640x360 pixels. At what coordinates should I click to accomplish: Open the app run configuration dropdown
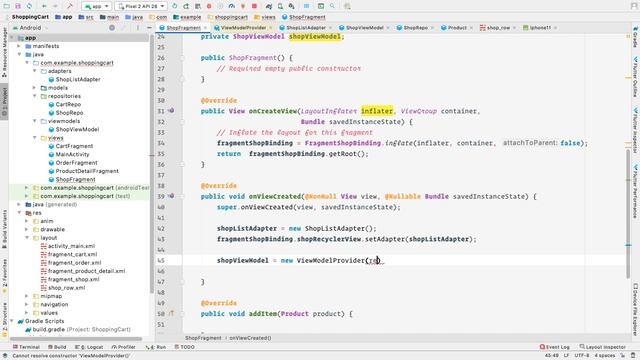(x=96, y=6)
